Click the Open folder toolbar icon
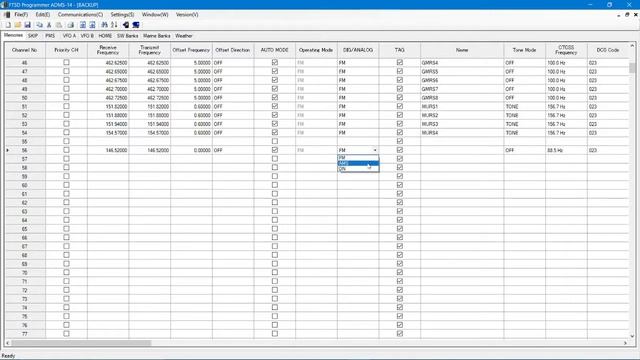This screenshot has width=640, height=360. click(18, 25)
